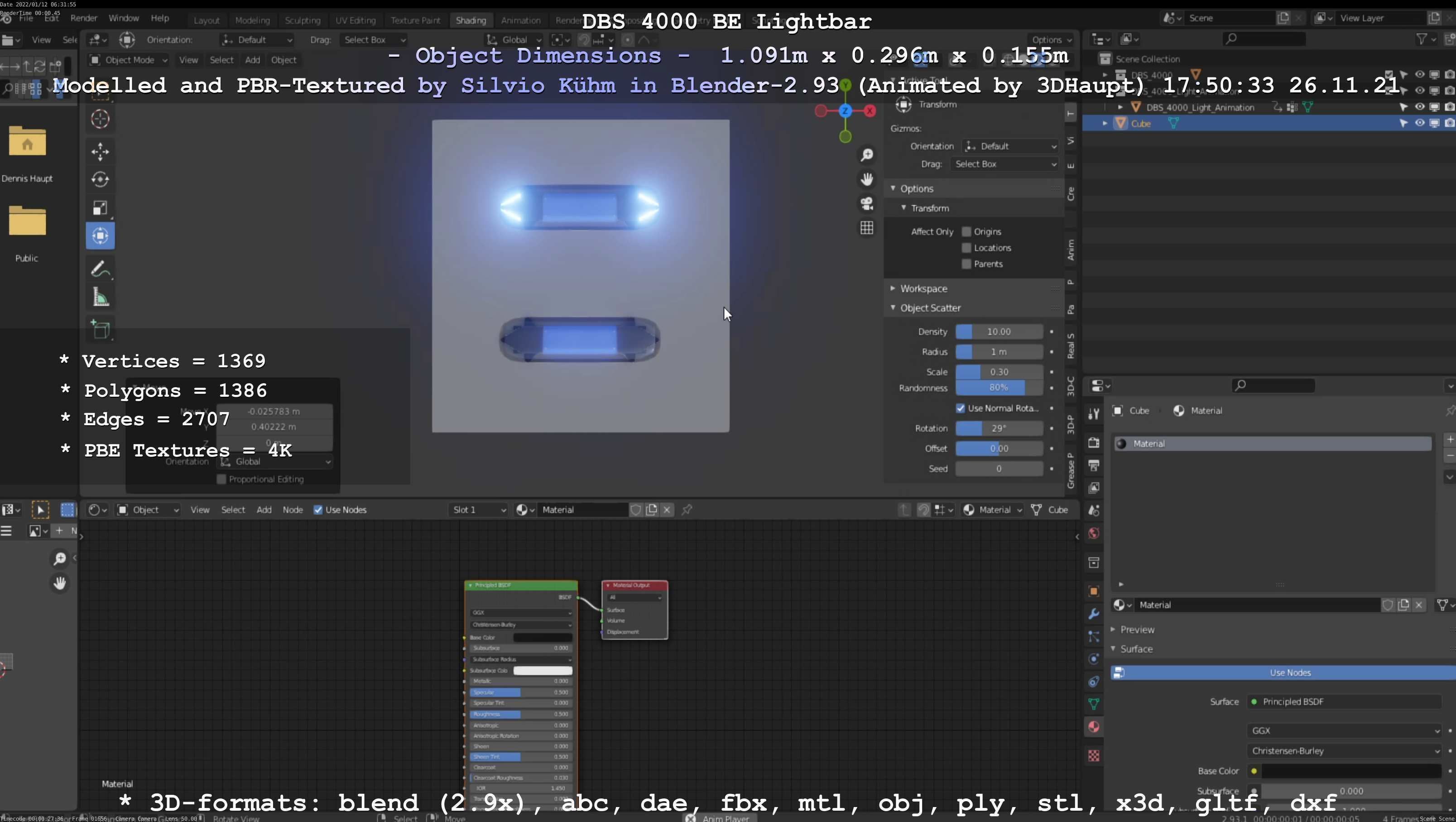Click the Material name field in node editor

(x=583, y=510)
